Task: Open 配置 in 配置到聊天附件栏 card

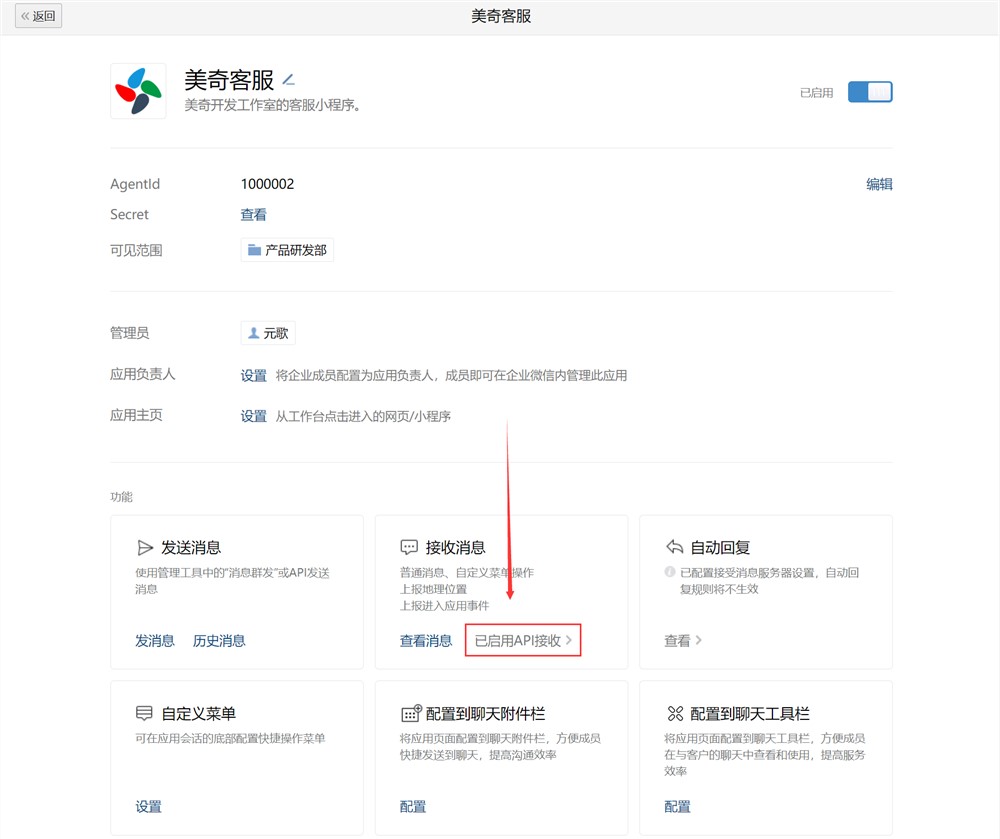Action: click(x=413, y=806)
